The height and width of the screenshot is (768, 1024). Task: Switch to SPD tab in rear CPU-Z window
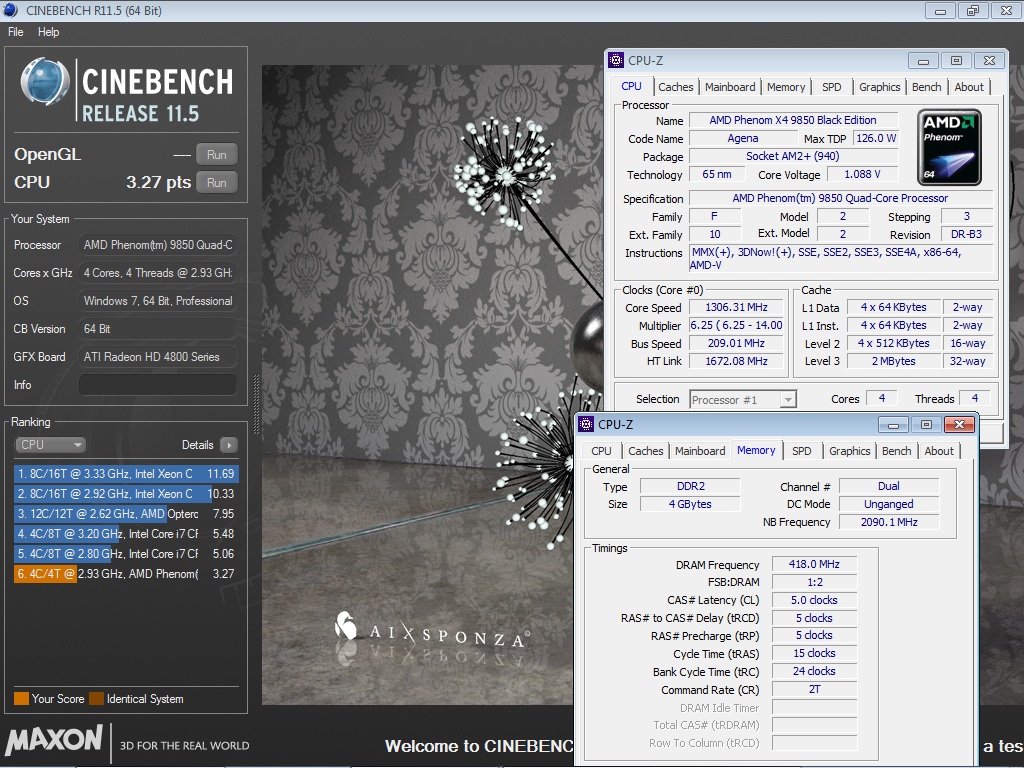tap(831, 87)
